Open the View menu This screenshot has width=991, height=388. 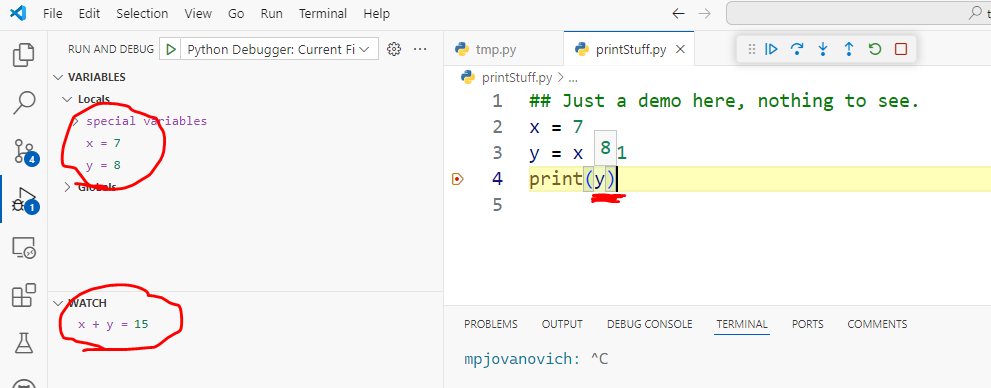coord(198,13)
